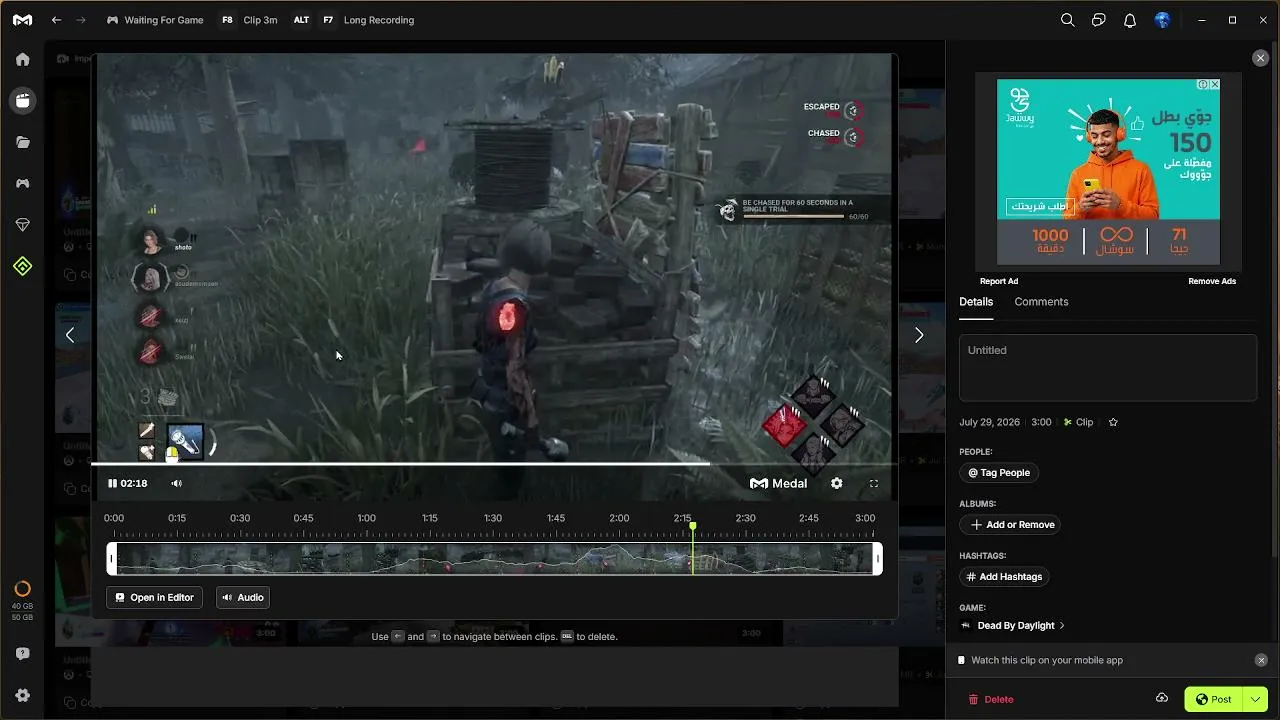The width and height of the screenshot is (1280, 720).
Task: Click the Untitled title input field
Action: pos(1108,368)
